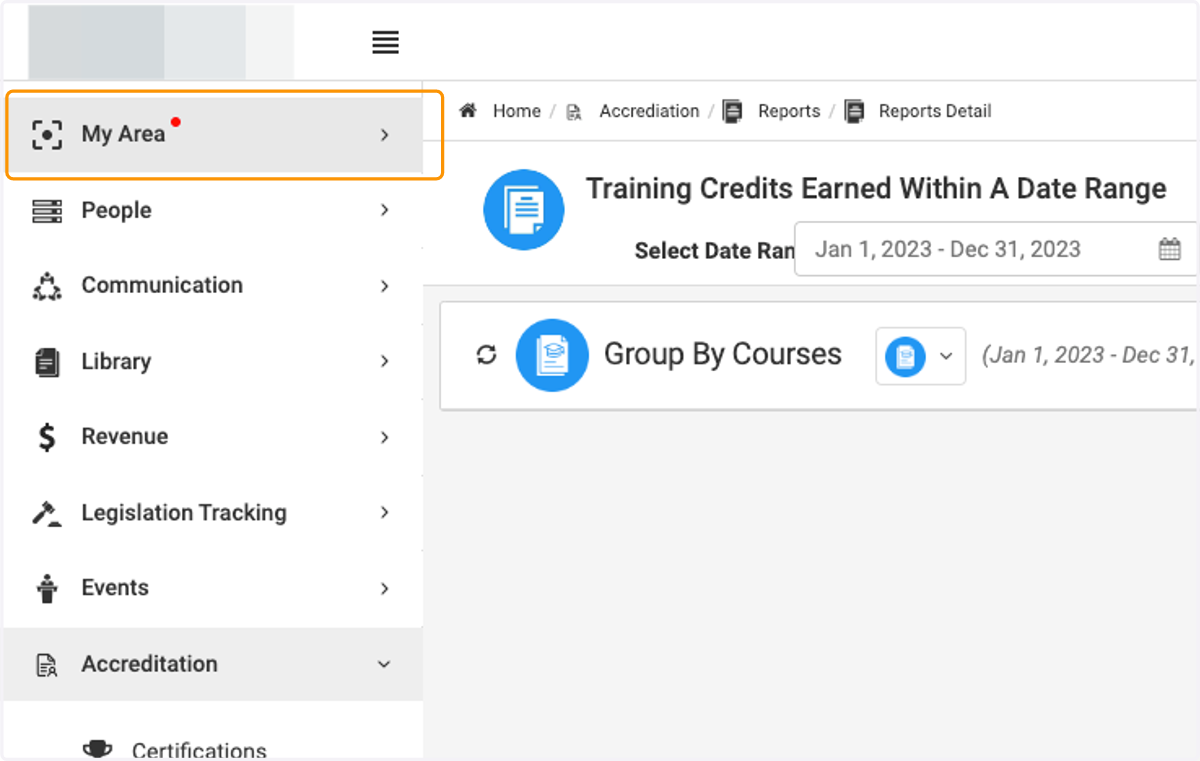
Task: Click the Events podium speaker icon
Action: pyautogui.click(x=47, y=588)
